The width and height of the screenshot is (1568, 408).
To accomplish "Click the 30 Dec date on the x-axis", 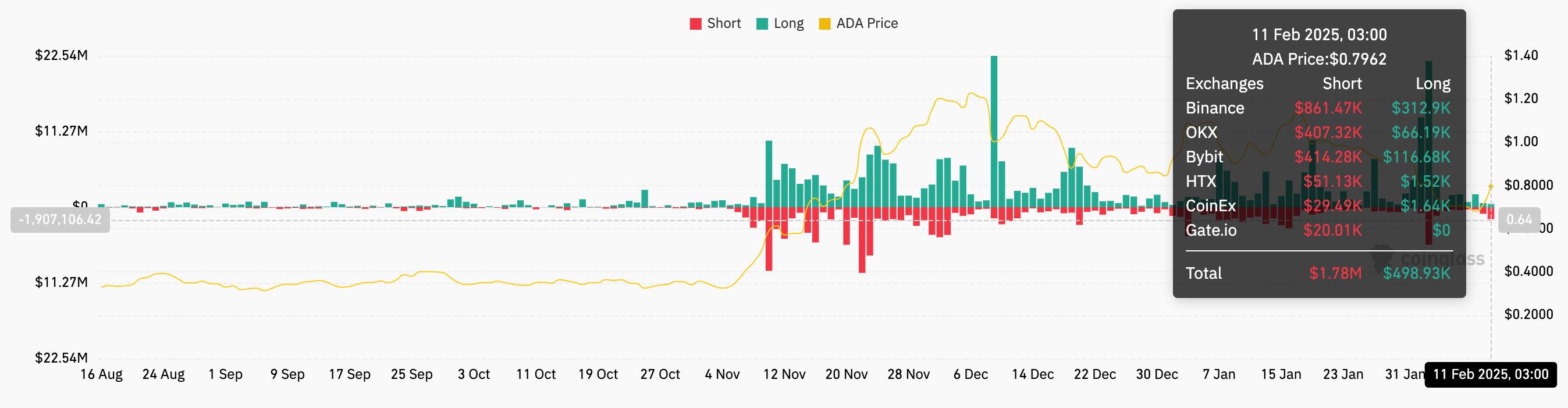I will [1157, 374].
